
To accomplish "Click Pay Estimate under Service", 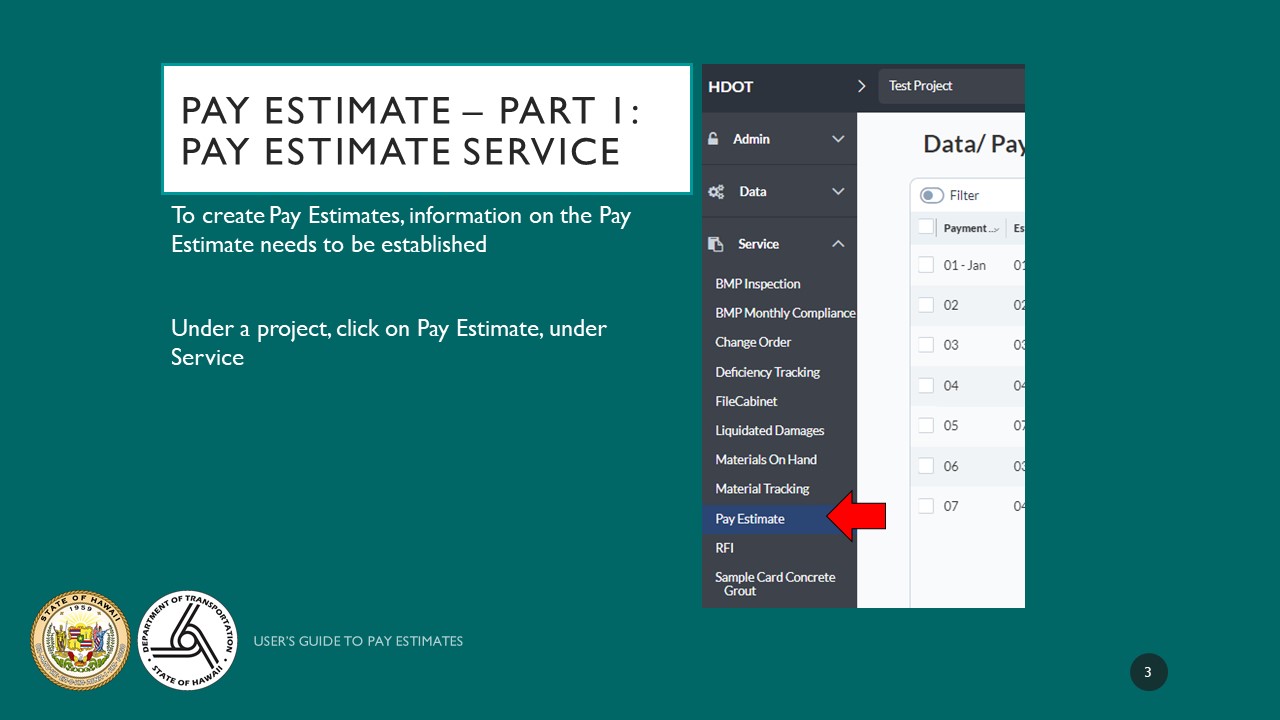I will 750,519.
